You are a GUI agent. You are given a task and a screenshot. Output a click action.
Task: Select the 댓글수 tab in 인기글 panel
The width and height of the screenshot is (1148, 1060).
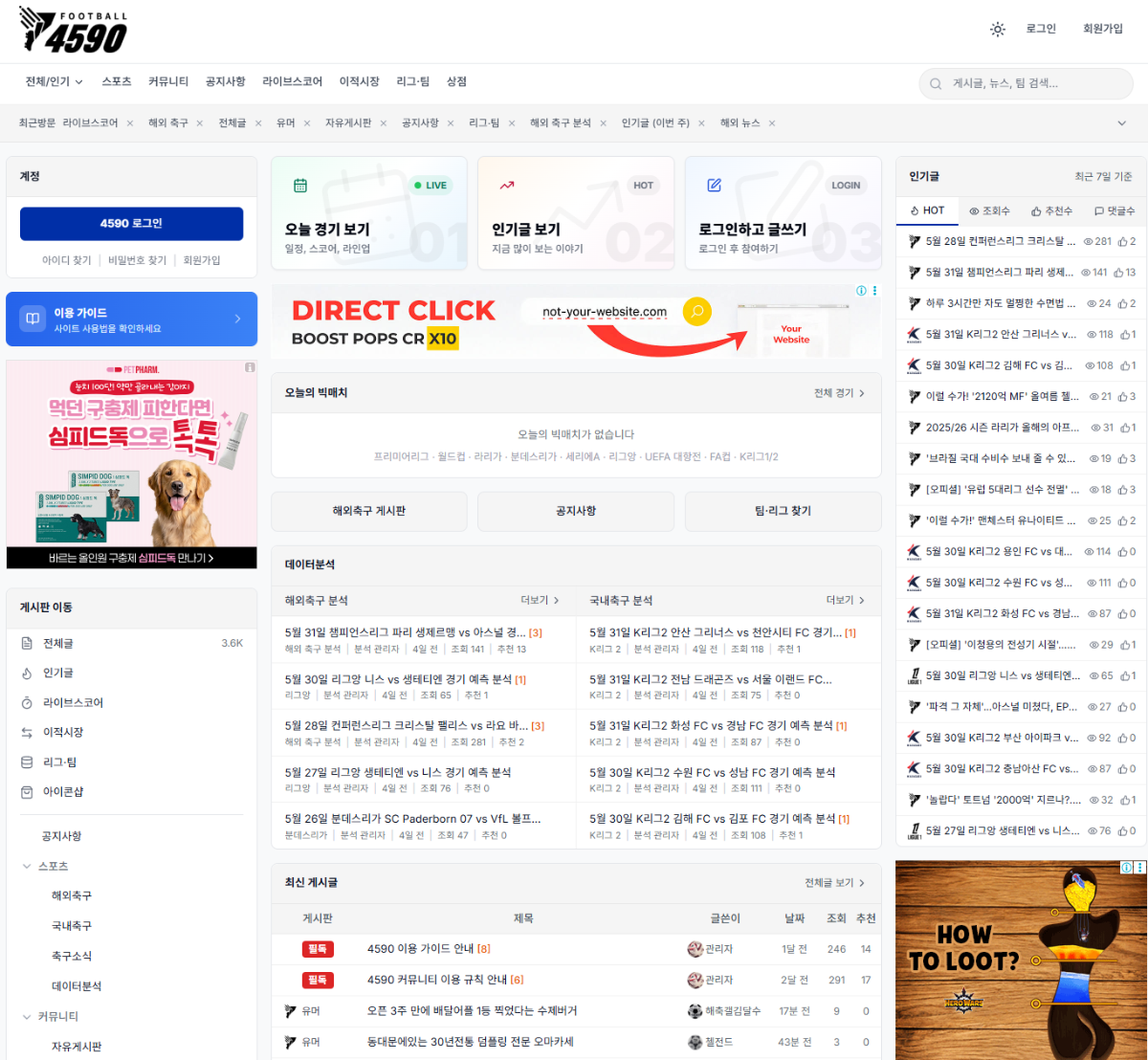click(1114, 210)
